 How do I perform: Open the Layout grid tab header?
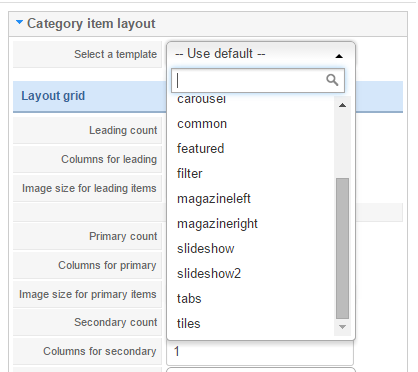click(53, 96)
